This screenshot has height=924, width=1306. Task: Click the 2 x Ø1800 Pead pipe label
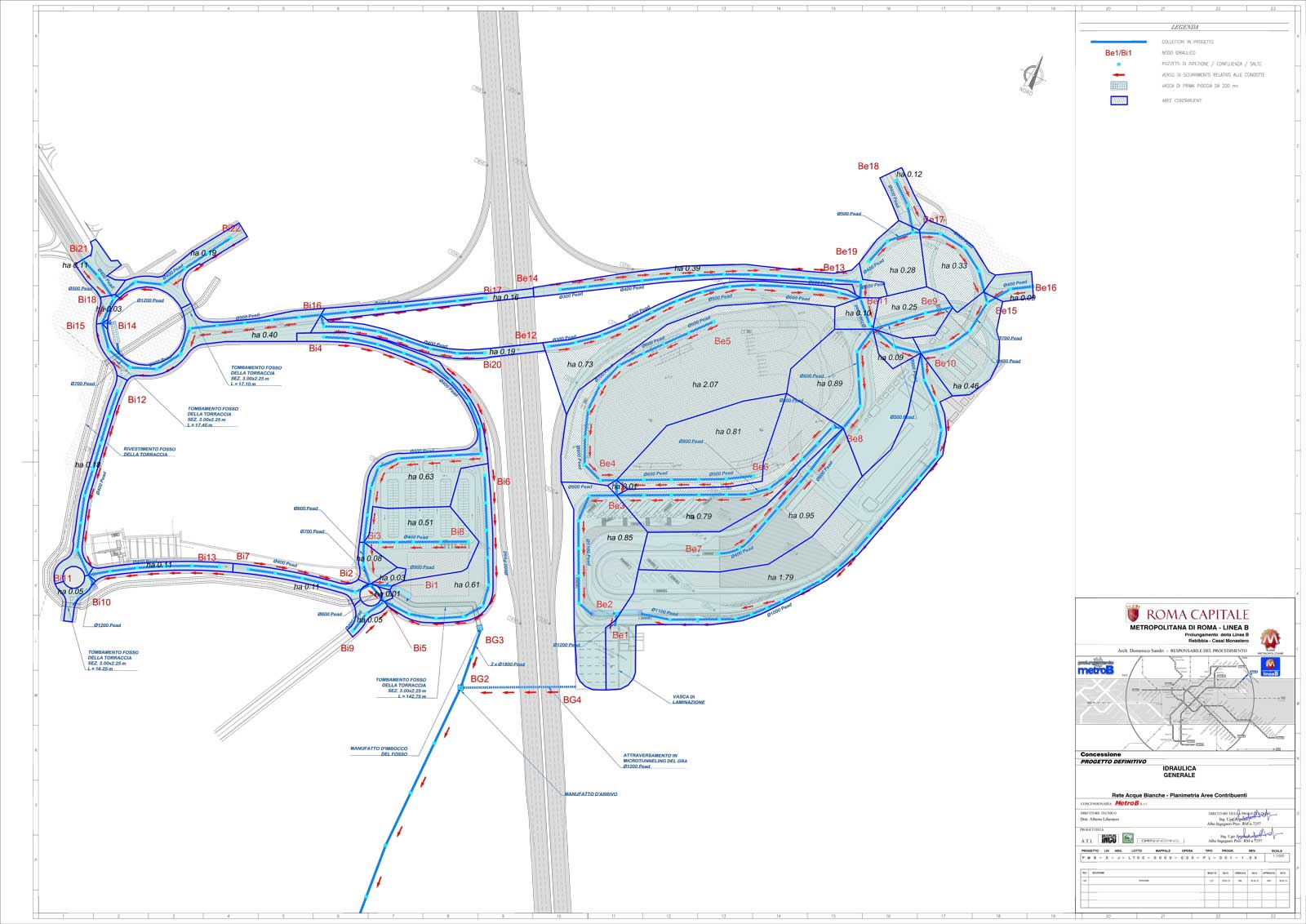[x=508, y=664]
